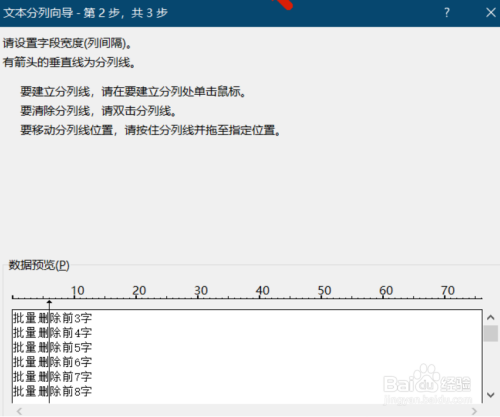Click the help question mark icon
500x417 pixels.
(447, 13)
